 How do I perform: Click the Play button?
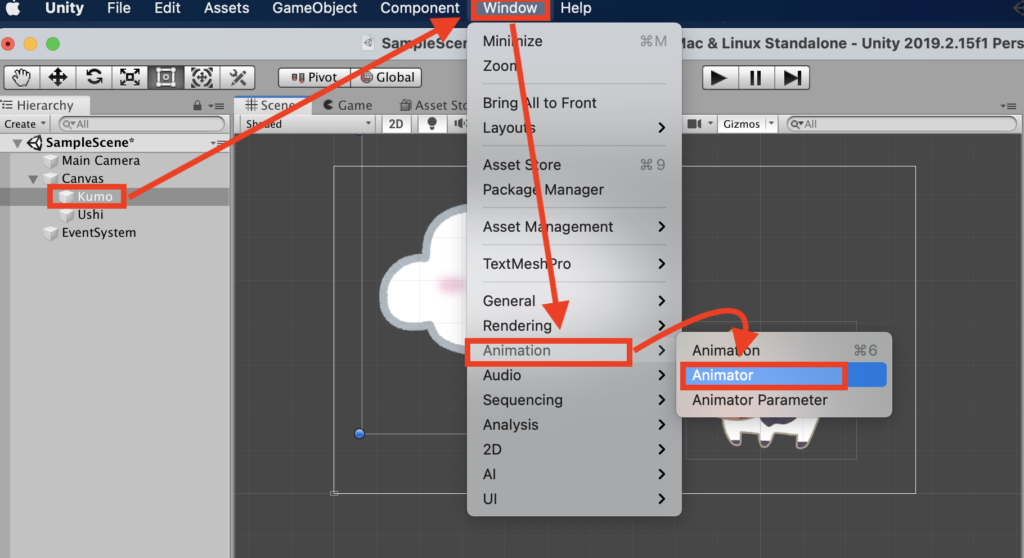click(720, 78)
